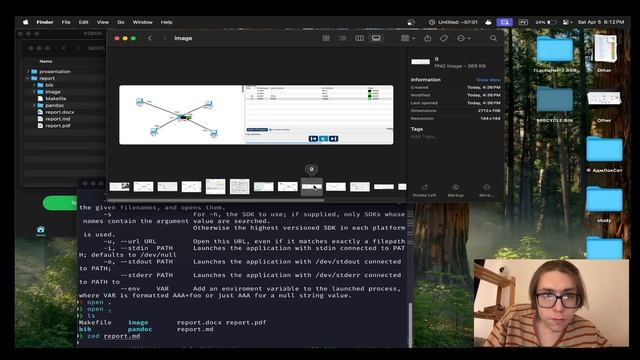Collapse the report folder
640x360 pixels.
(x=28, y=78)
